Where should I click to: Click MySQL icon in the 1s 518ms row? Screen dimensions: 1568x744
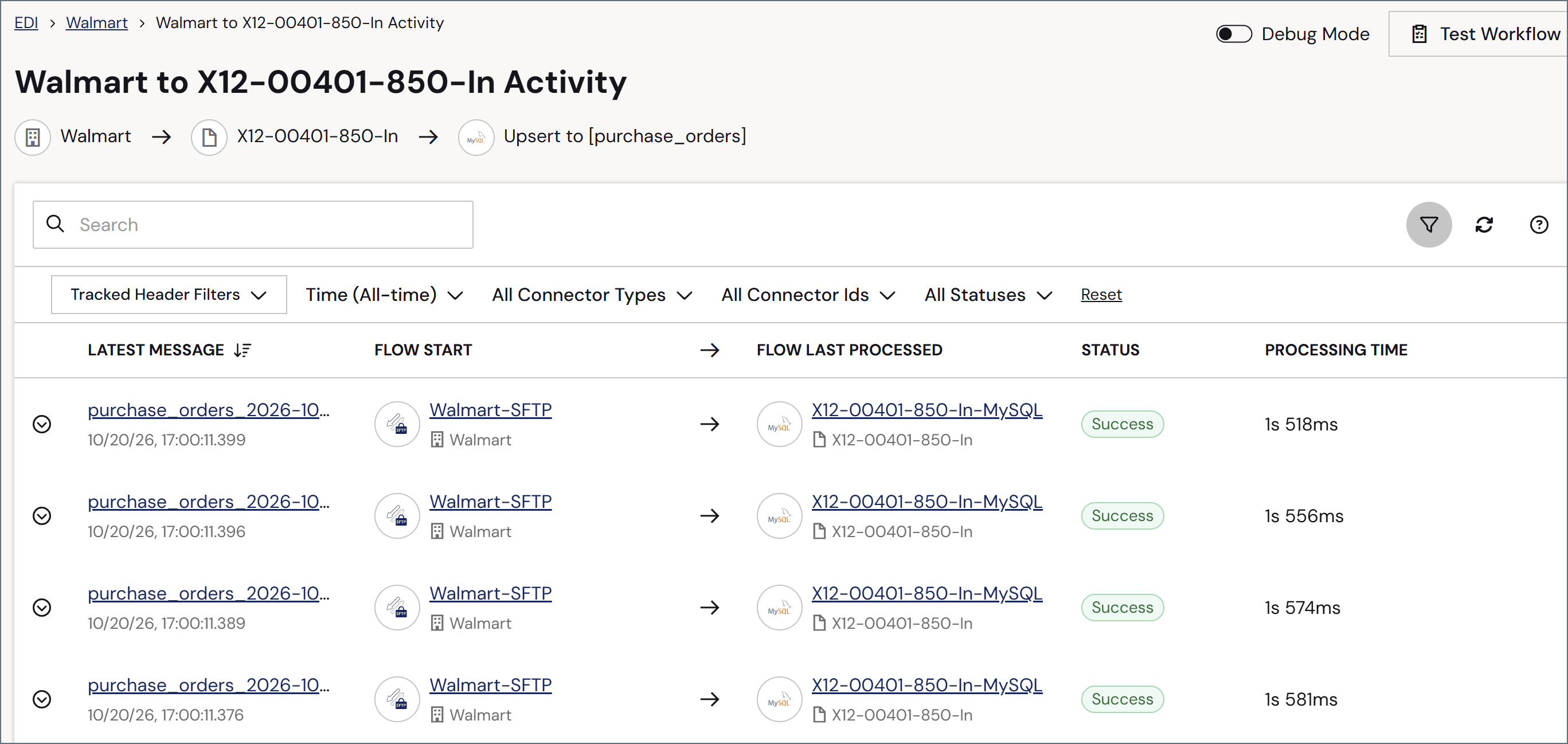[x=779, y=424]
